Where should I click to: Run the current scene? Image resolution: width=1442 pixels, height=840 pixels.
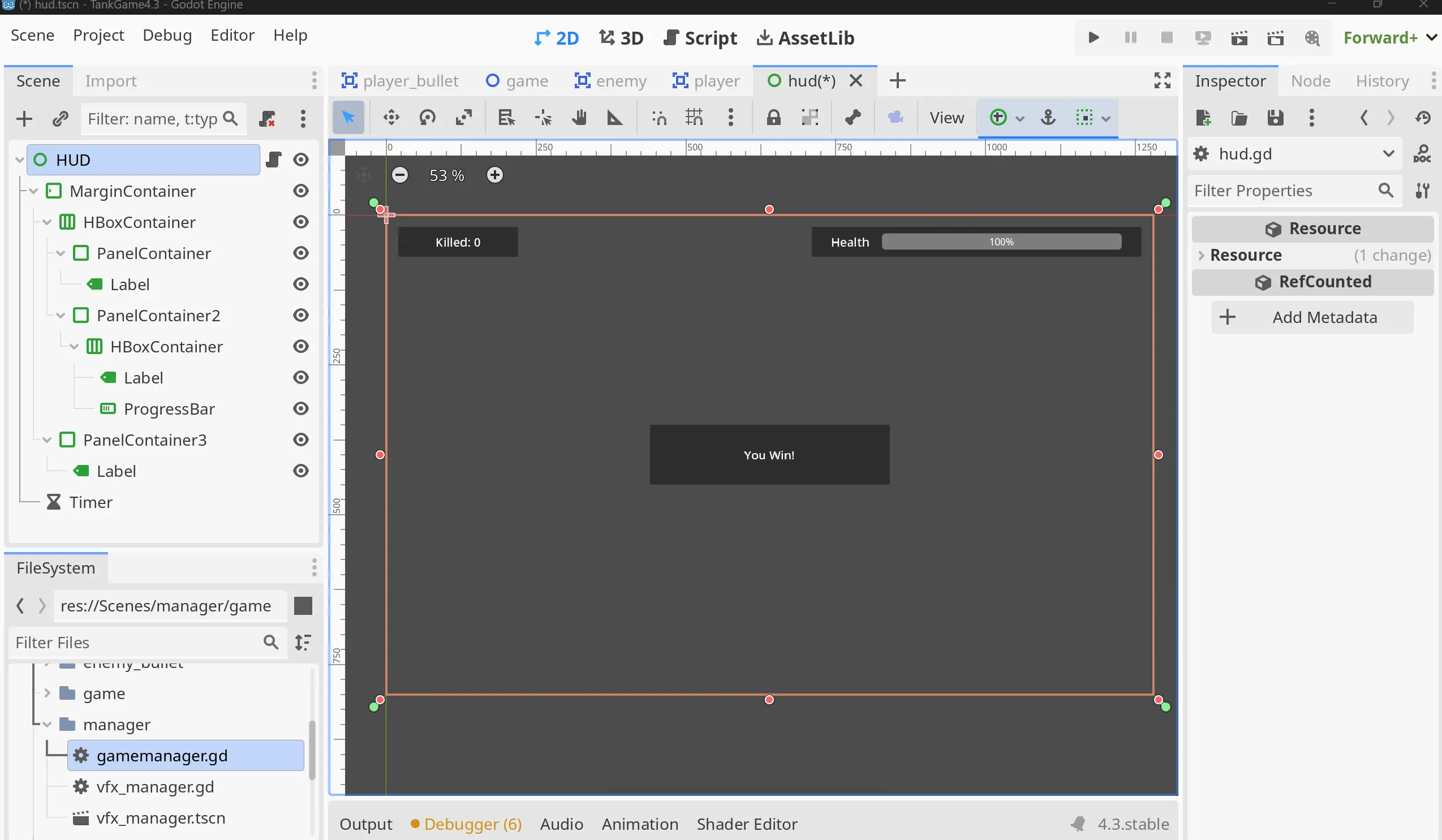pyautogui.click(x=1239, y=38)
